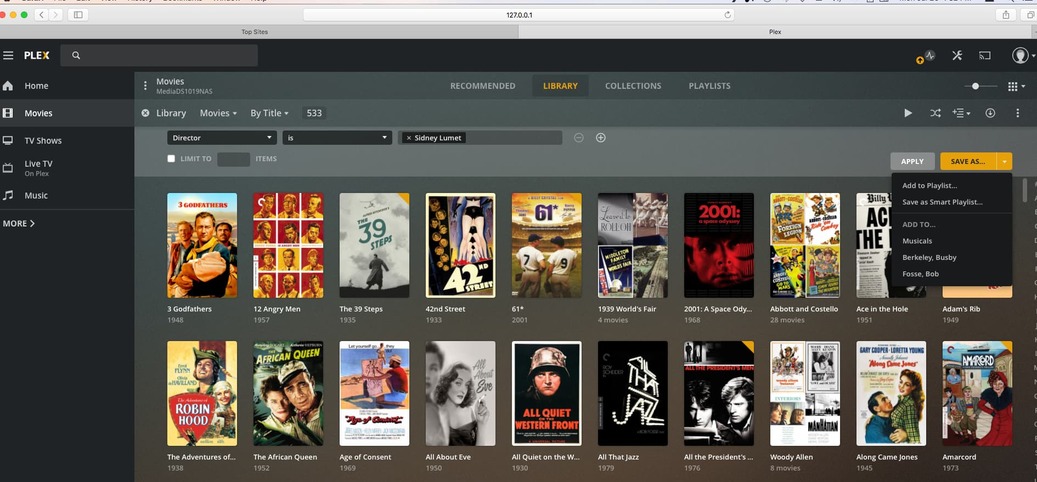Click the download sync icon
The height and width of the screenshot is (482, 1037).
click(x=990, y=113)
